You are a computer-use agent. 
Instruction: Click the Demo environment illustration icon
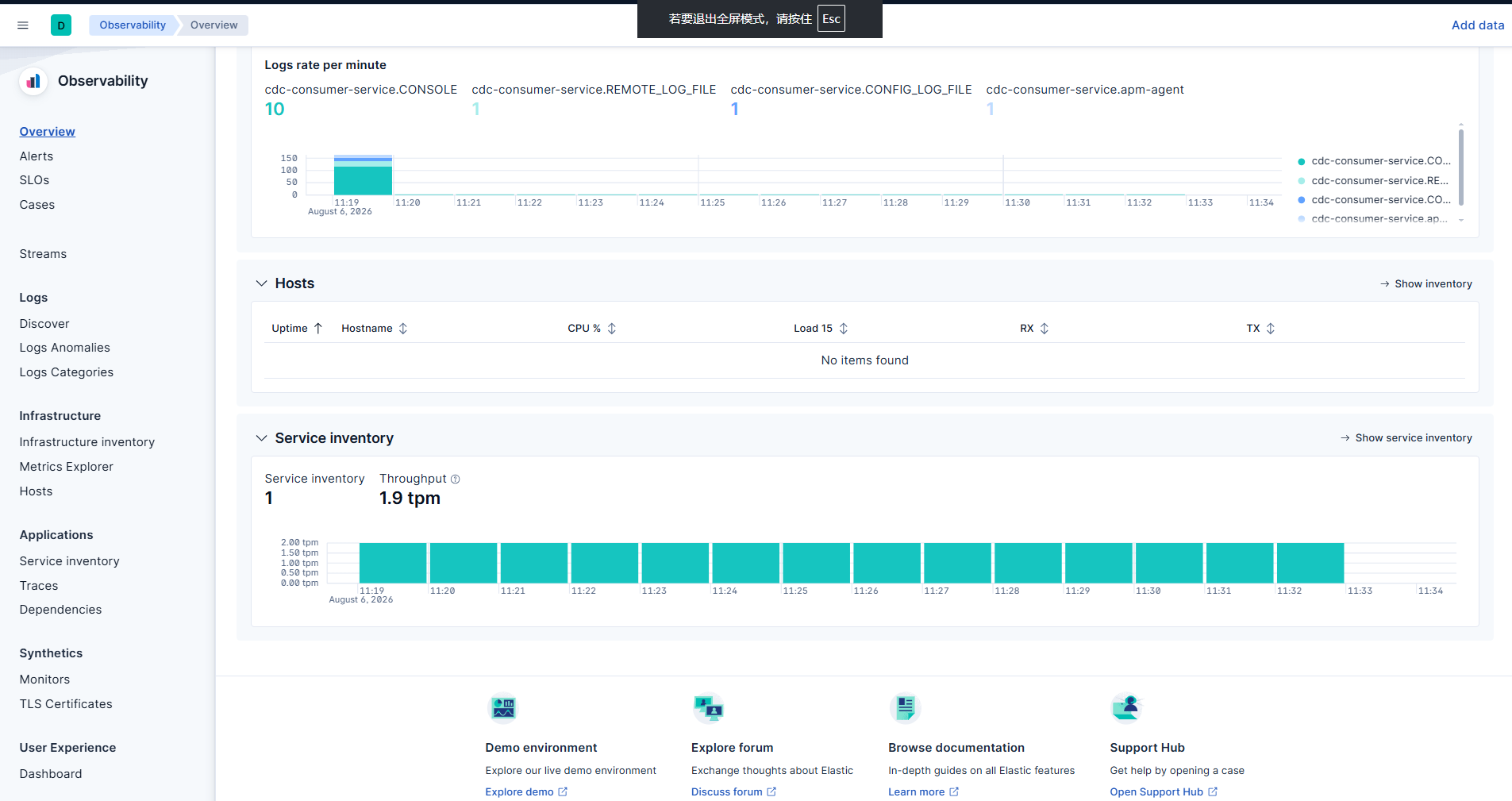pos(503,707)
